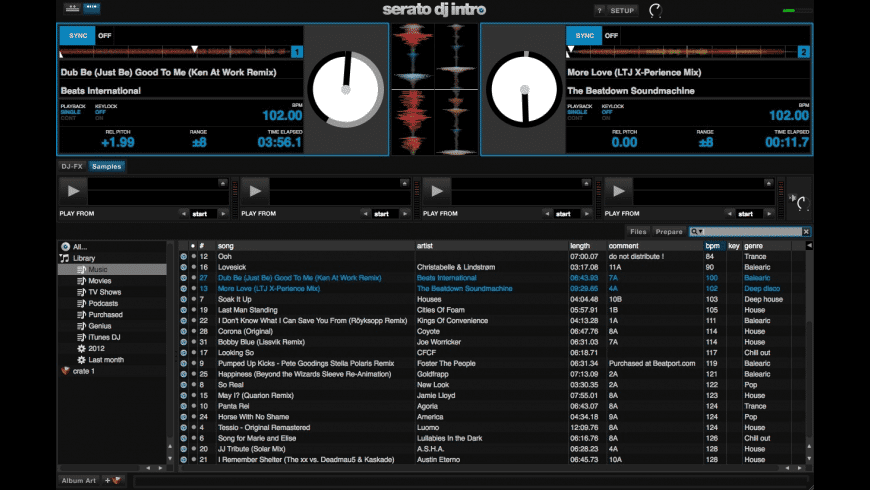Change the deck 2 pitch range ±8
Image resolution: width=870 pixels, height=490 pixels.
[705, 143]
